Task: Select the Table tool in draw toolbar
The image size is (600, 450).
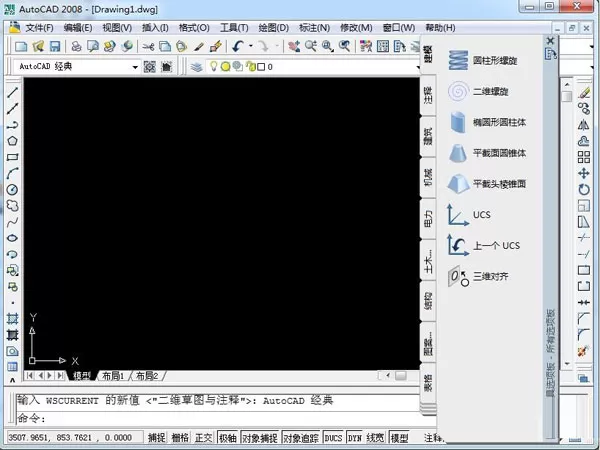Action: click(12, 367)
